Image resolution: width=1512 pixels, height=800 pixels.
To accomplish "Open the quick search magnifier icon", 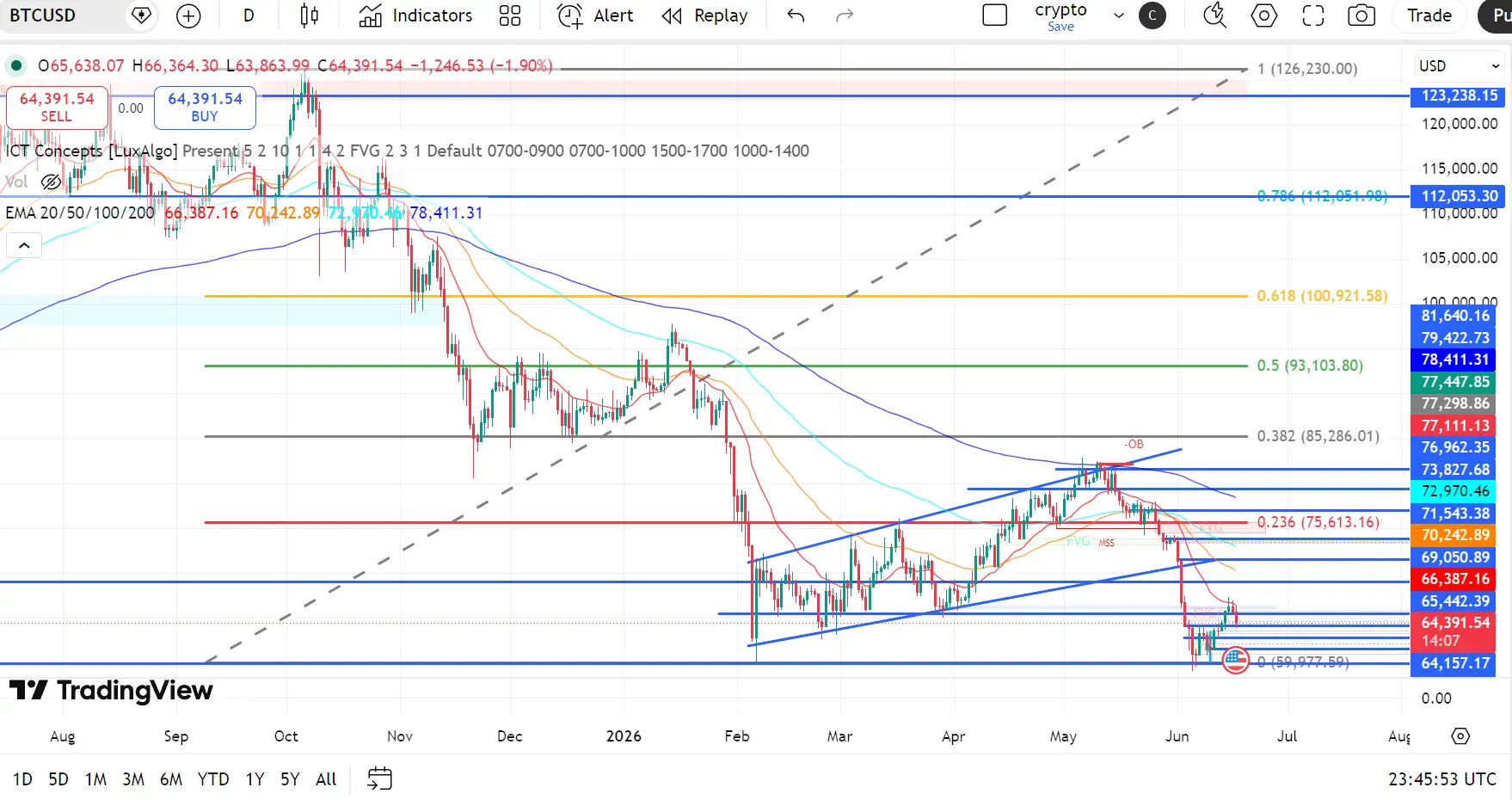I will (1214, 15).
